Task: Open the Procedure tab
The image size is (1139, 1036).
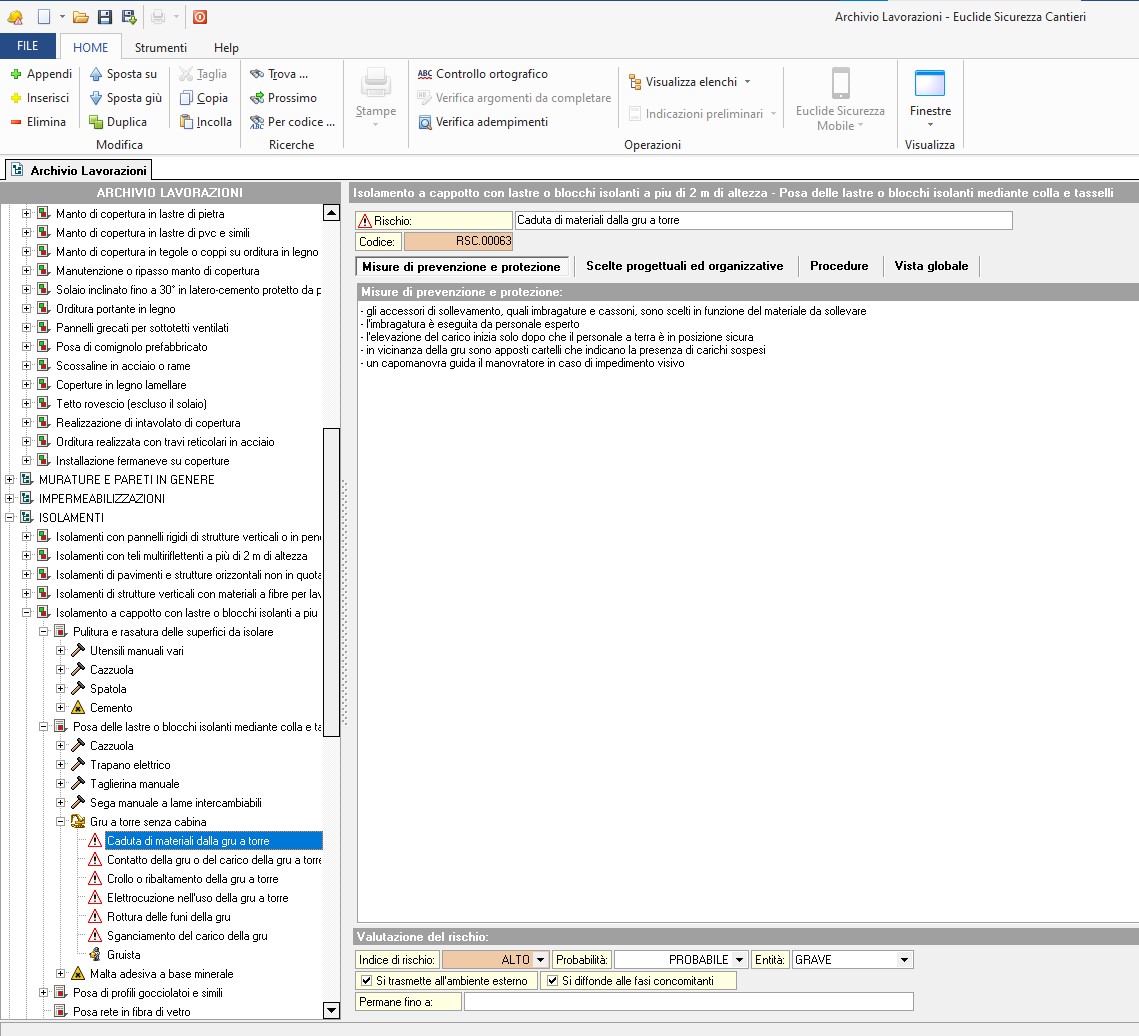Action: pyautogui.click(x=839, y=266)
